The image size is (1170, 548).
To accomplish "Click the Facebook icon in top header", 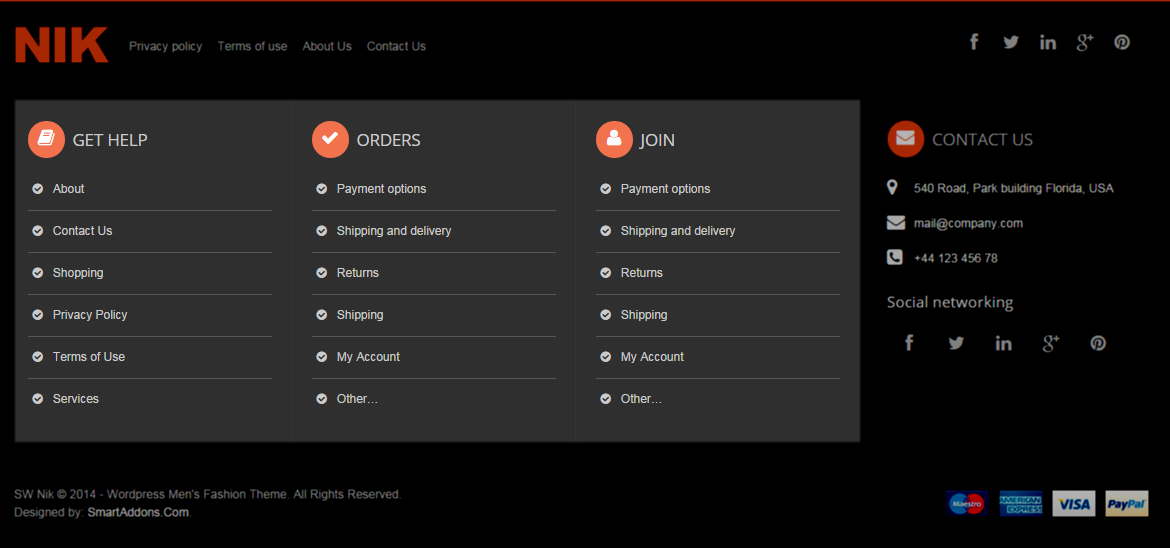I will click(x=974, y=42).
